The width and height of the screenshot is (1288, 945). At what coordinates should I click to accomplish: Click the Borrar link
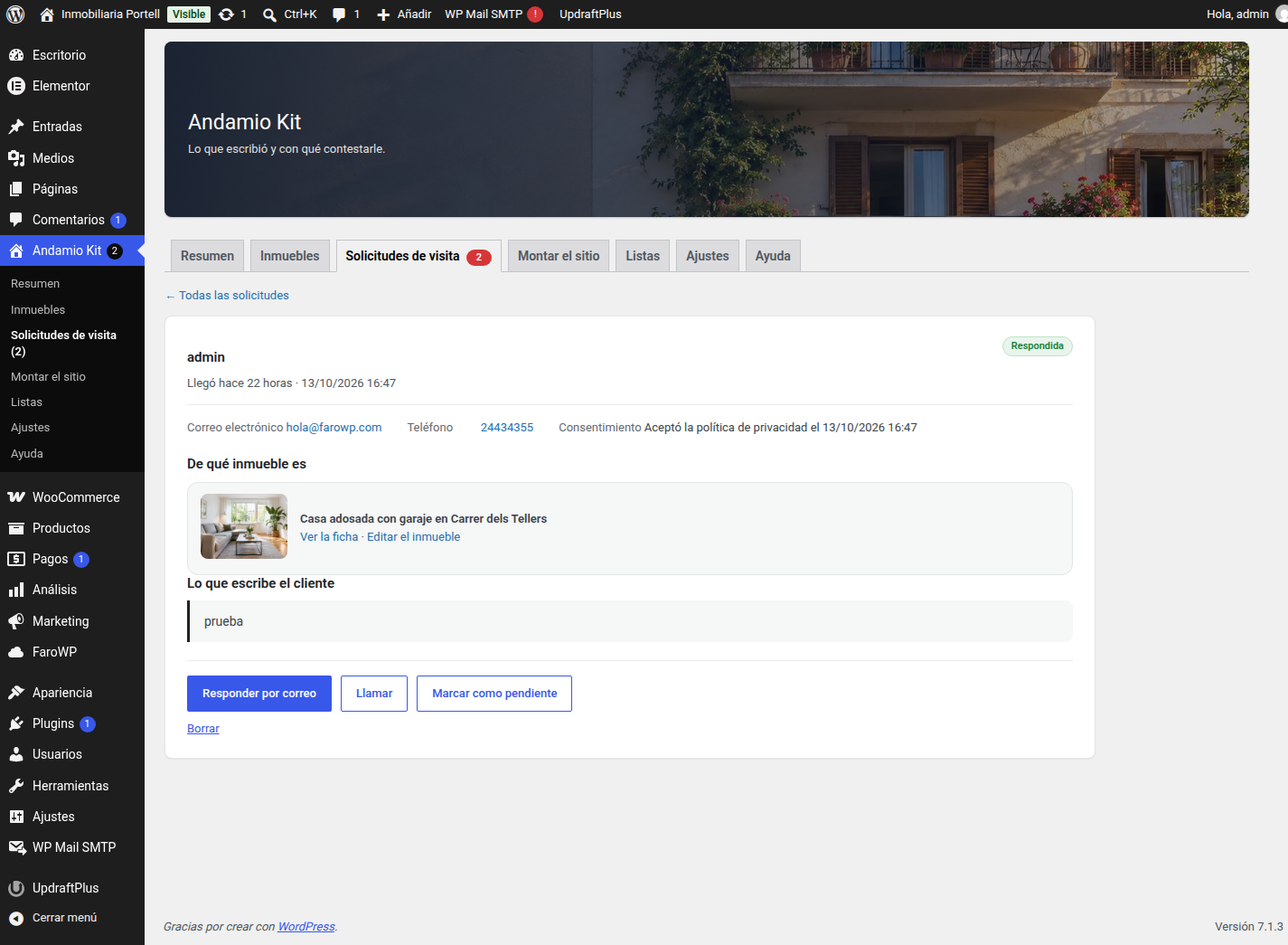(x=203, y=729)
